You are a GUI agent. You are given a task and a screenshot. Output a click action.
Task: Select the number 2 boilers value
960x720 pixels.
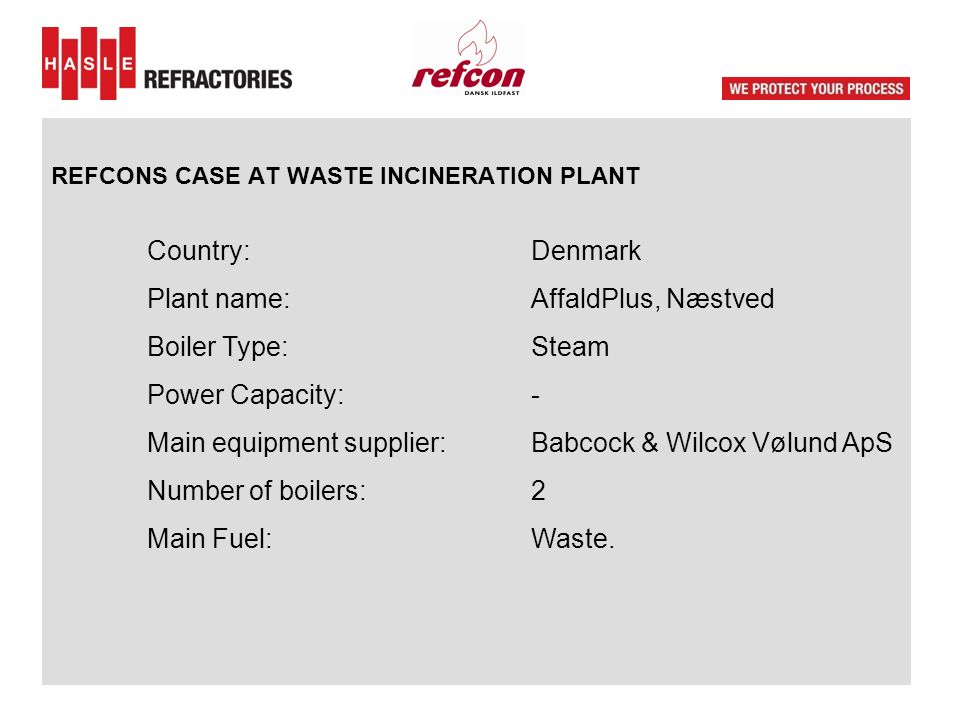tap(538, 491)
